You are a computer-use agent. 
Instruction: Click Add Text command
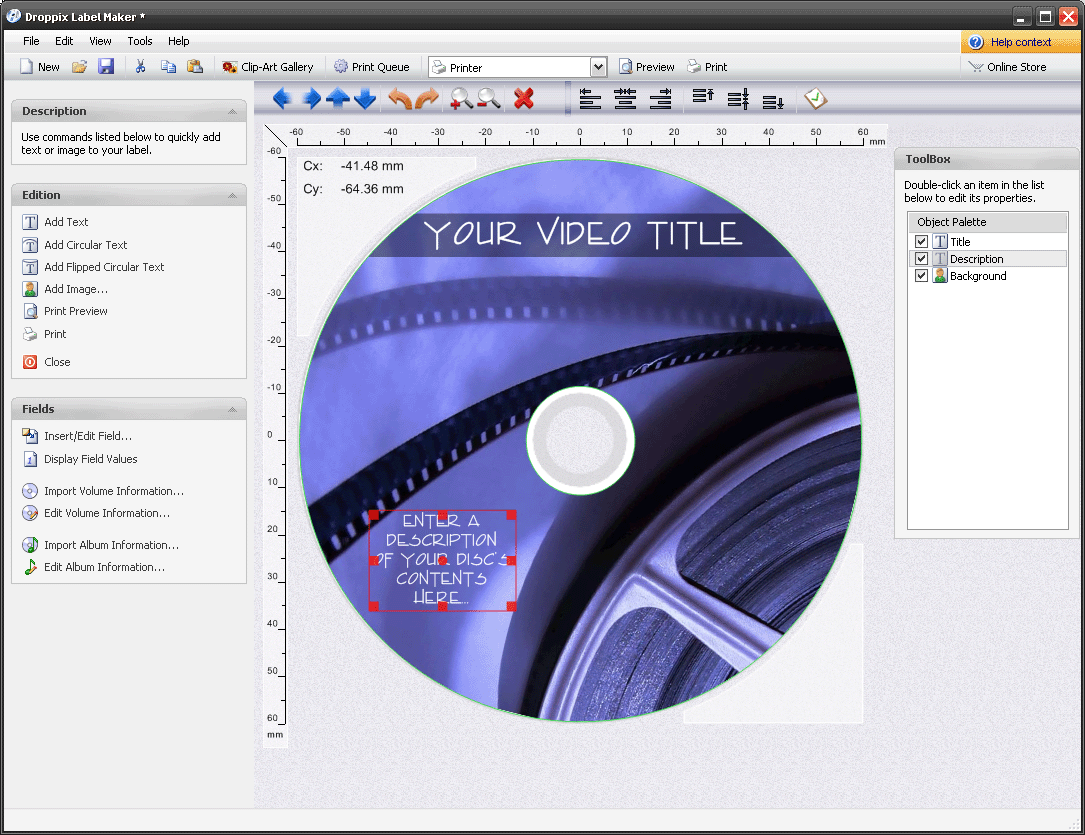55,222
